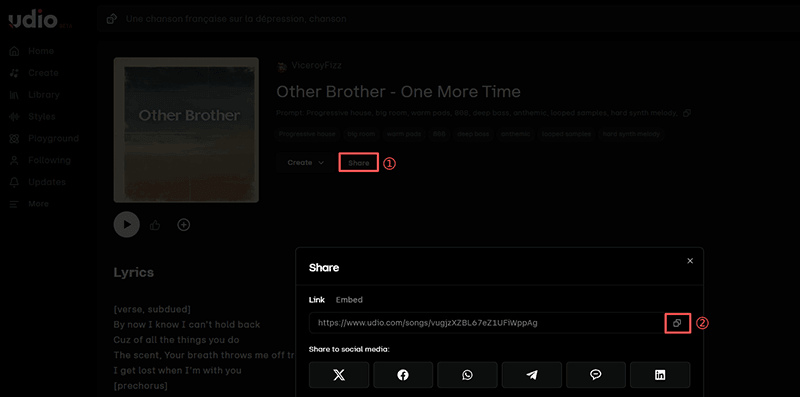The image size is (800, 397).
Task: Focus the prompt search field
Action: 449,19
